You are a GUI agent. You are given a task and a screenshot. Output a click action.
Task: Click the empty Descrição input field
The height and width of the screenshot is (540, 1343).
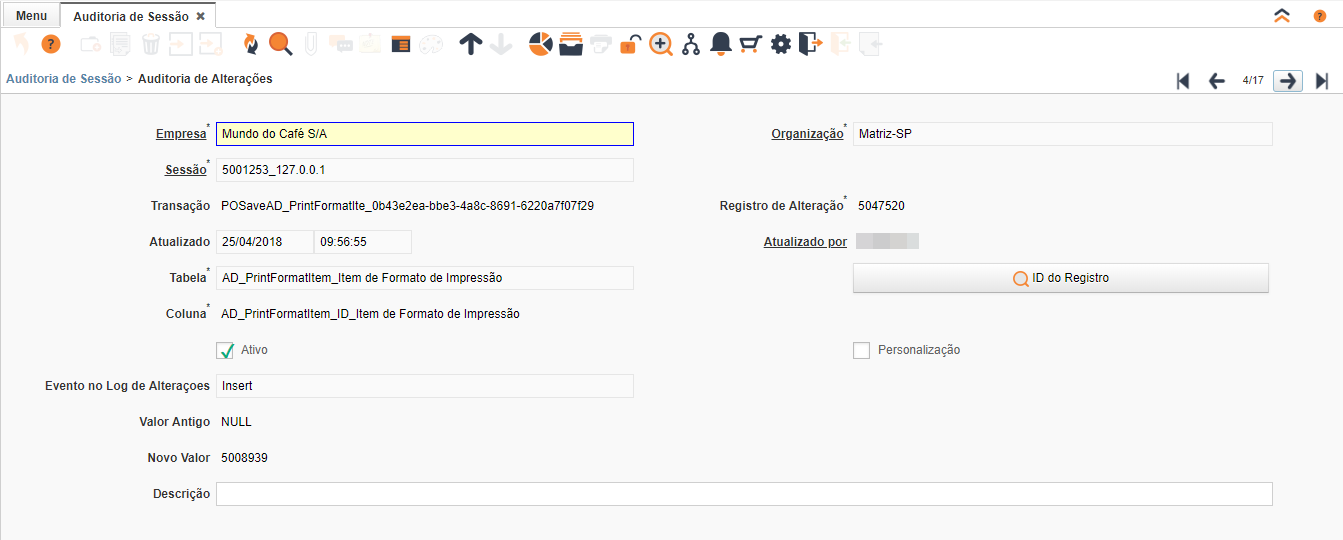click(744, 494)
